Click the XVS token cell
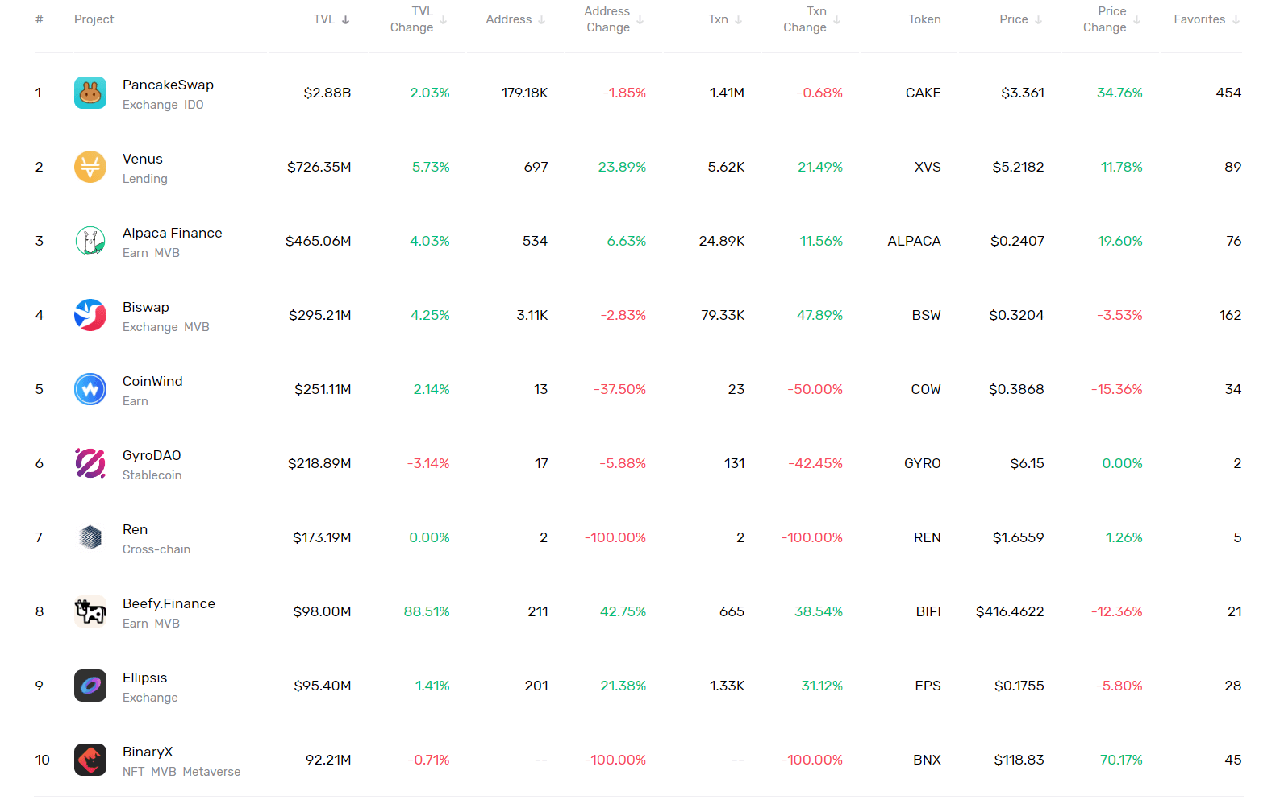This screenshot has height=804, width=1280. [x=927, y=167]
